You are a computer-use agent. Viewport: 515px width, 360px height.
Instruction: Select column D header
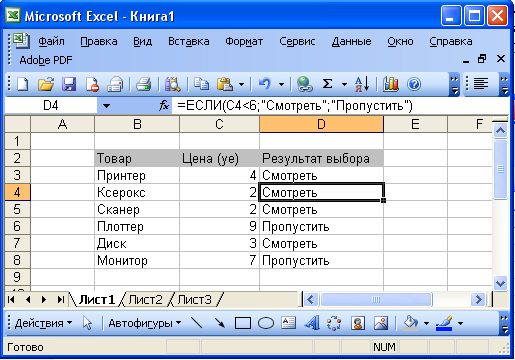[321, 124]
